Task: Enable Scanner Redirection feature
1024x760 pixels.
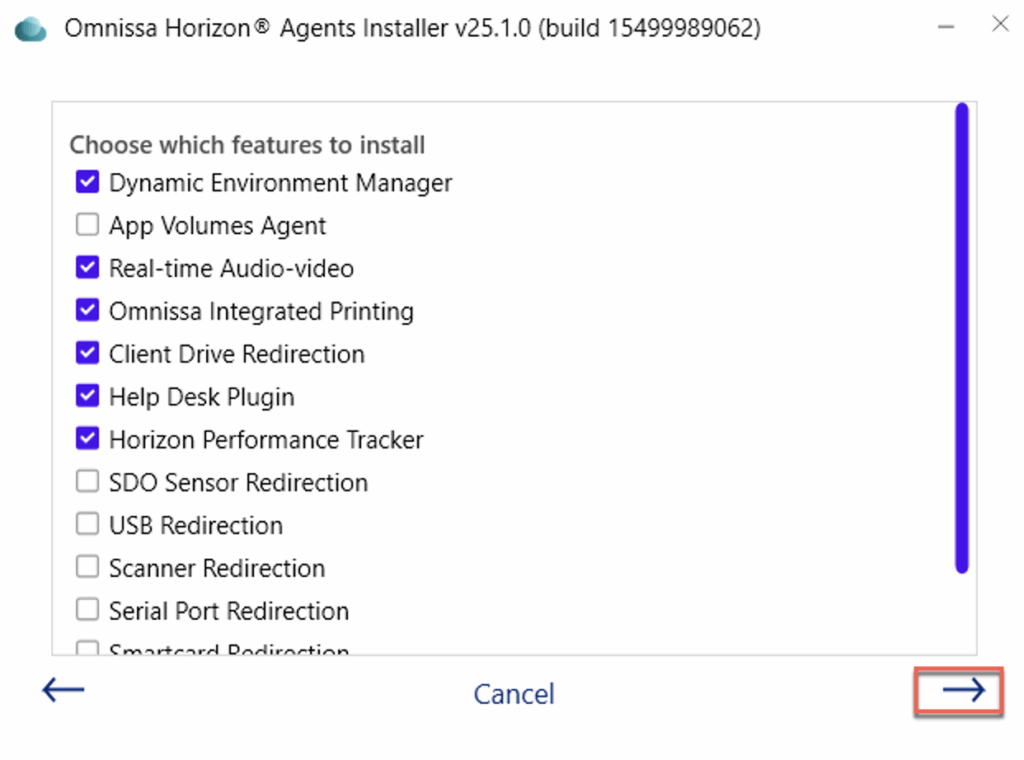Action: pos(88,568)
